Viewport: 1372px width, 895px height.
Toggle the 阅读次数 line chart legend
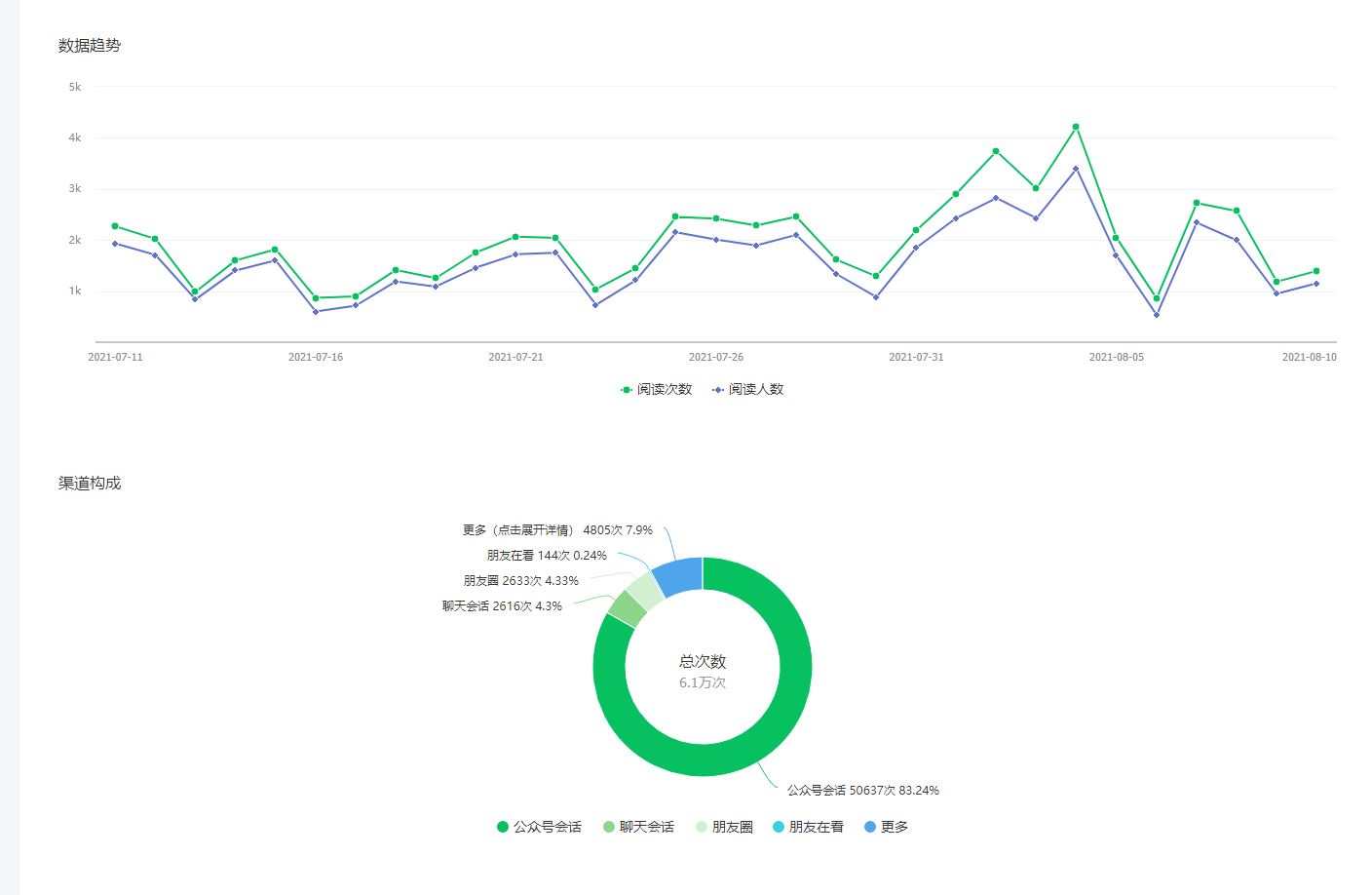[x=657, y=389]
